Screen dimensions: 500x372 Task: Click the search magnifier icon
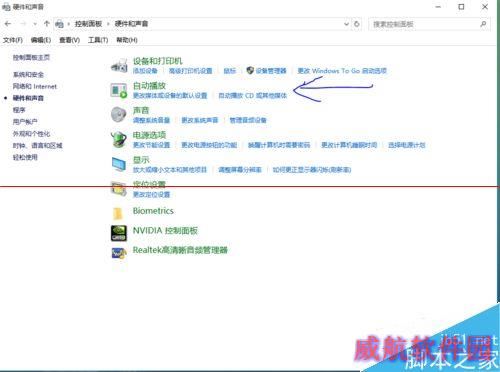point(483,24)
